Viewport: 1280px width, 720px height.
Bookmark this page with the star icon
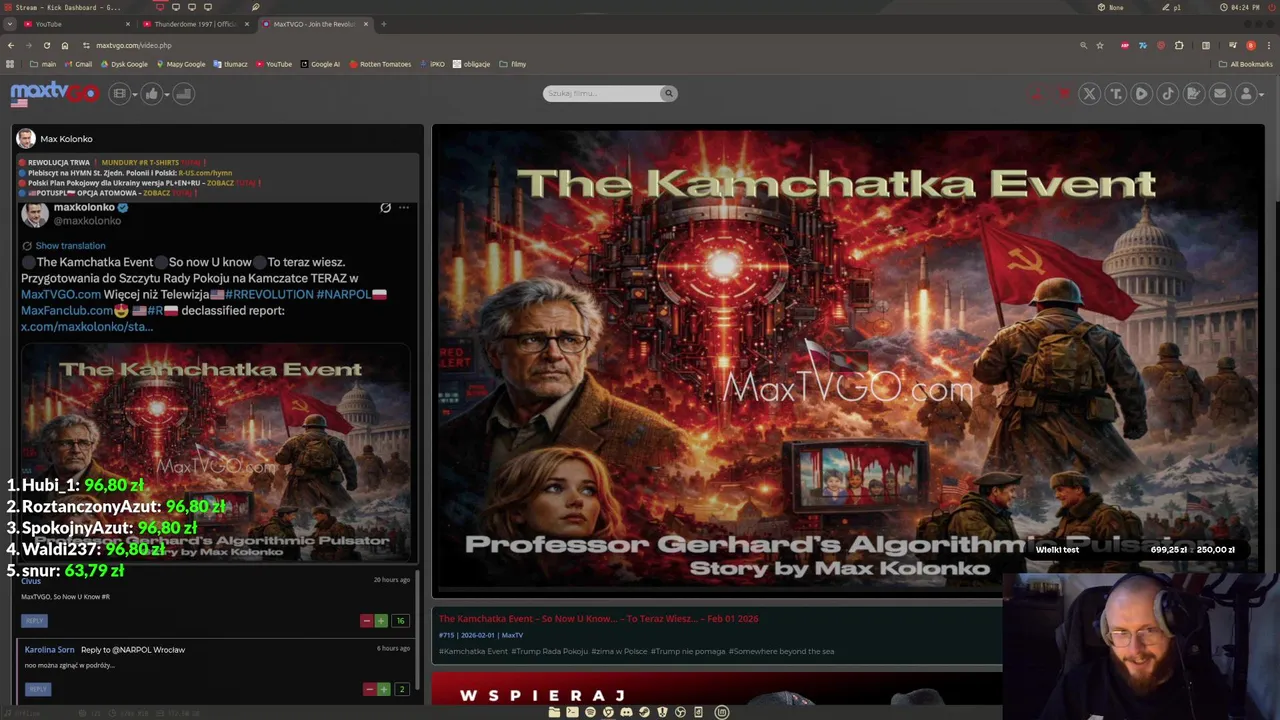[x=1100, y=45]
